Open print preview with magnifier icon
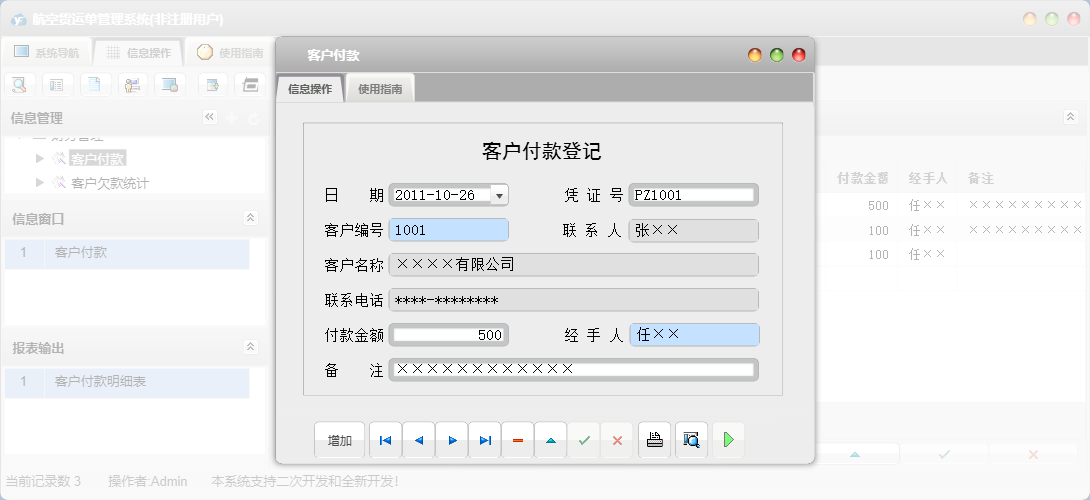This screenshot has width=1090, height=500. coord(691,440)
